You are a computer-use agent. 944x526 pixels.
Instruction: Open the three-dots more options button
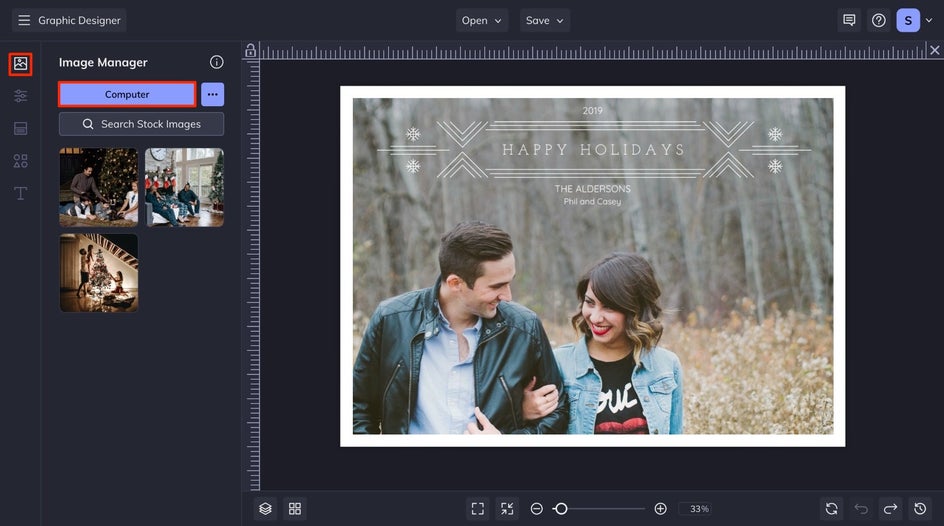212,94
